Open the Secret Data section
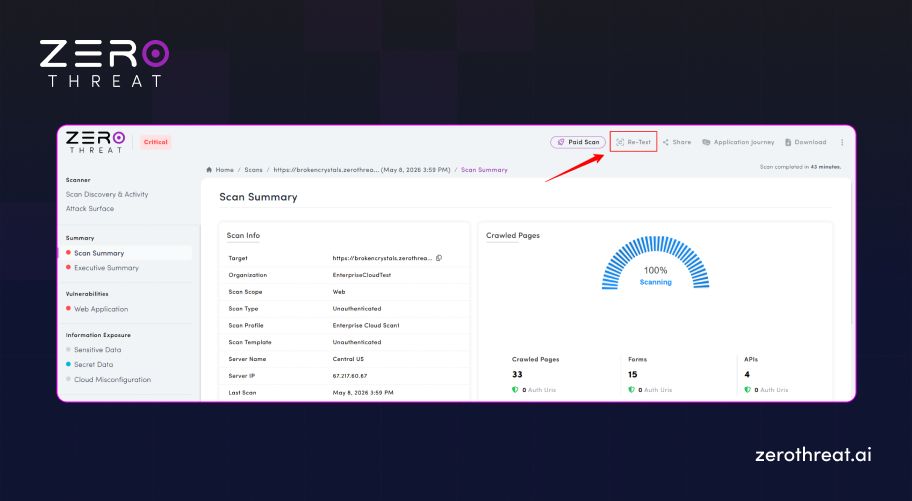 coord(93,364)
